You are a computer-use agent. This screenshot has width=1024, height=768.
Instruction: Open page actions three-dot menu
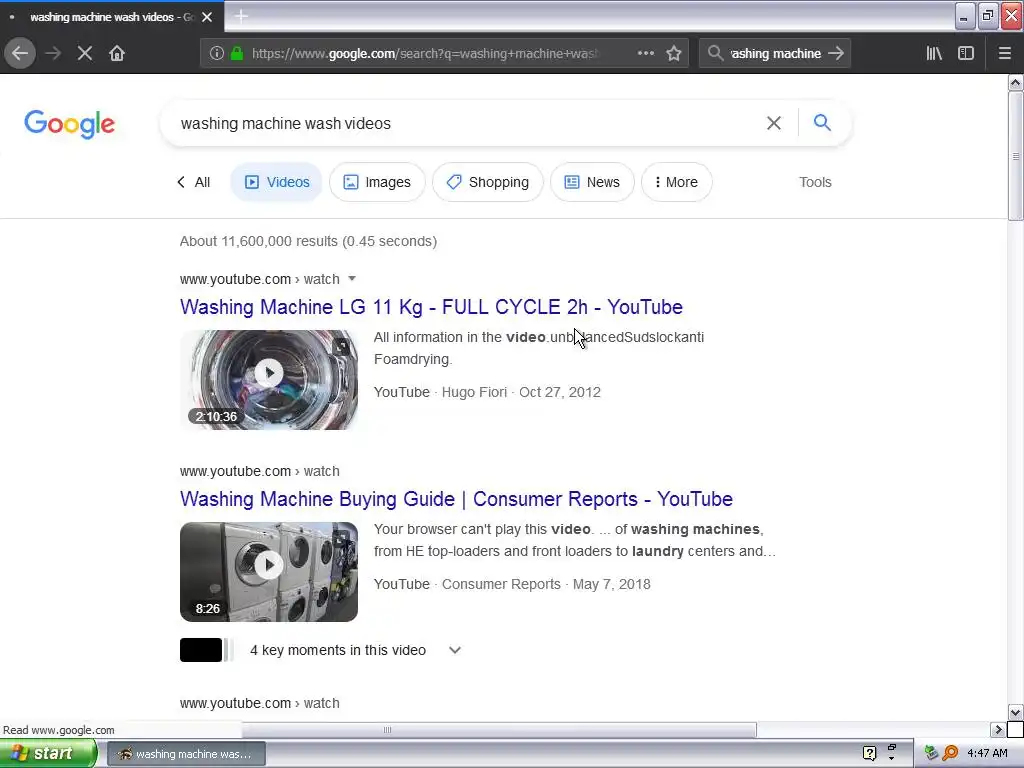coord(646,53)
